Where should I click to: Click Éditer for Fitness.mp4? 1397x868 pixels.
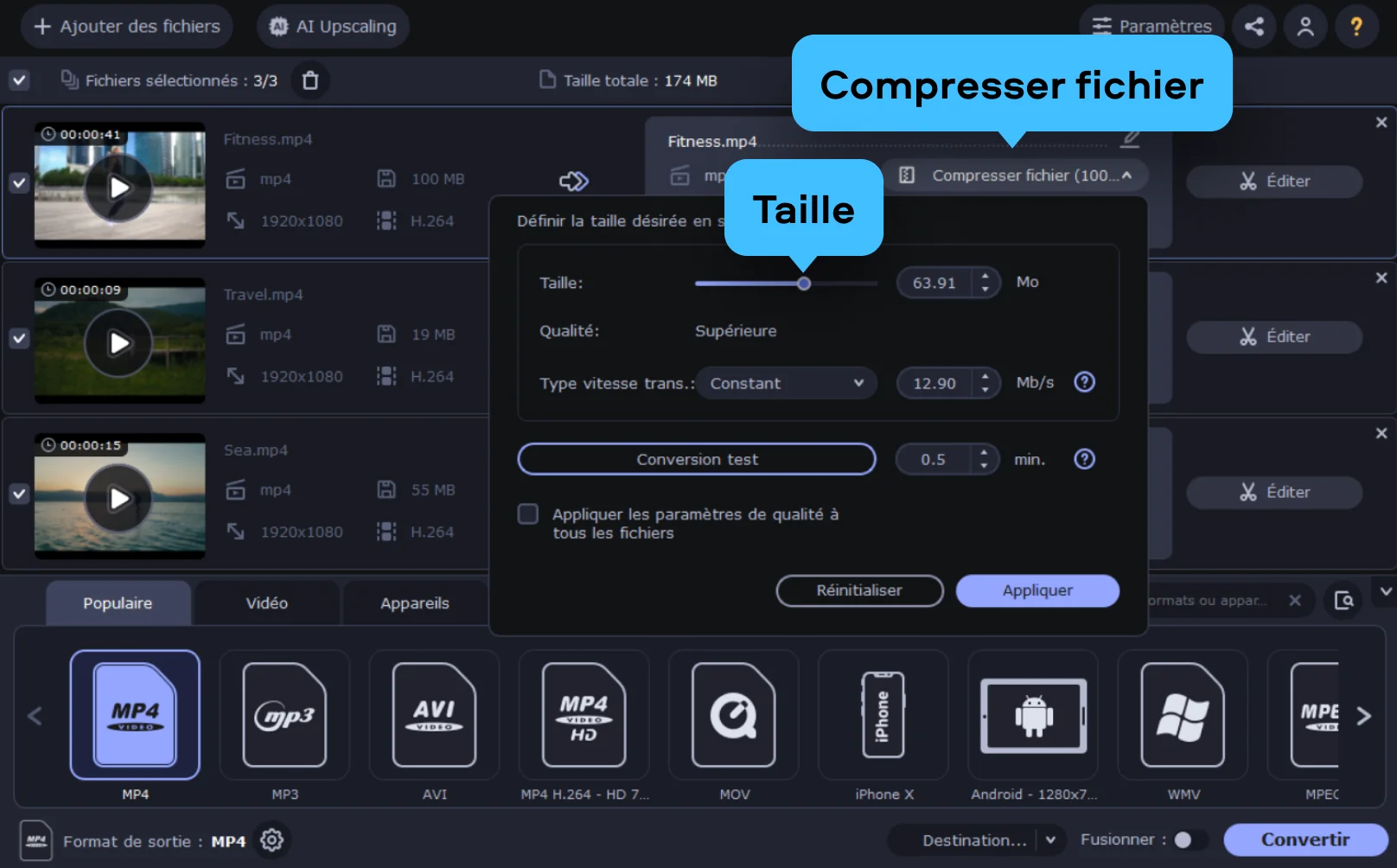point(1274,182)
